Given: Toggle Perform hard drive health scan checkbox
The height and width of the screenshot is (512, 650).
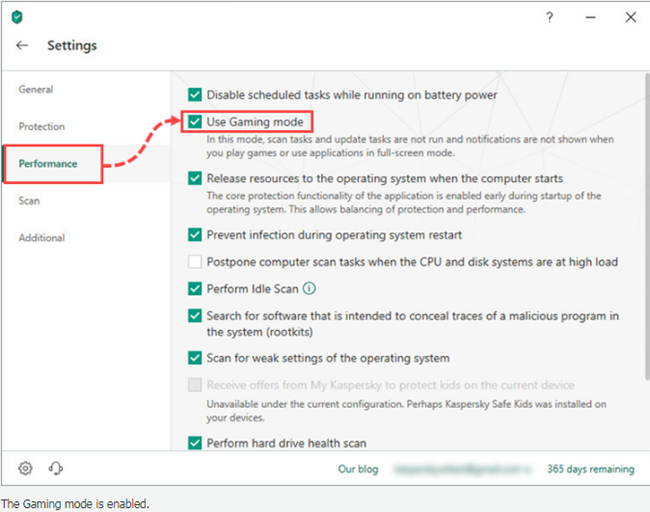Looking at the screenshot, I should point(195,443).
